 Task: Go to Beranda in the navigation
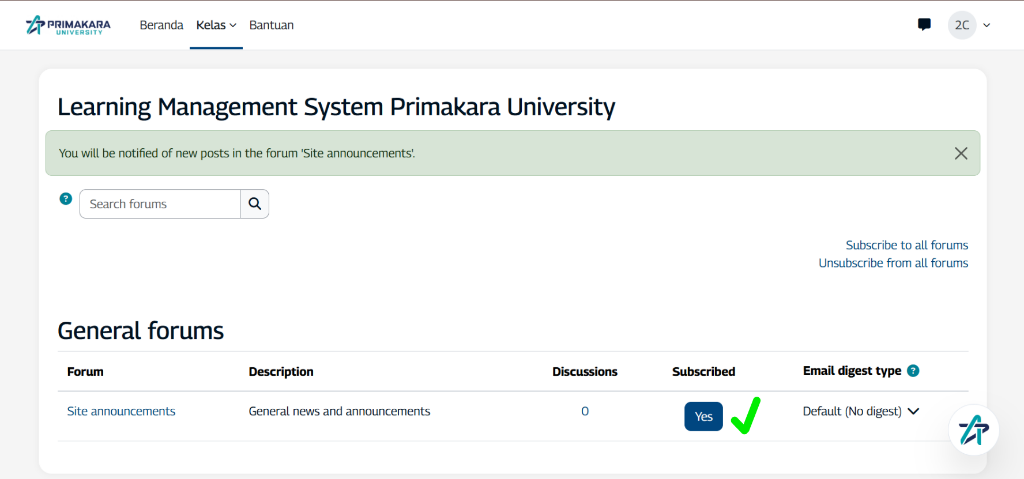161,25
